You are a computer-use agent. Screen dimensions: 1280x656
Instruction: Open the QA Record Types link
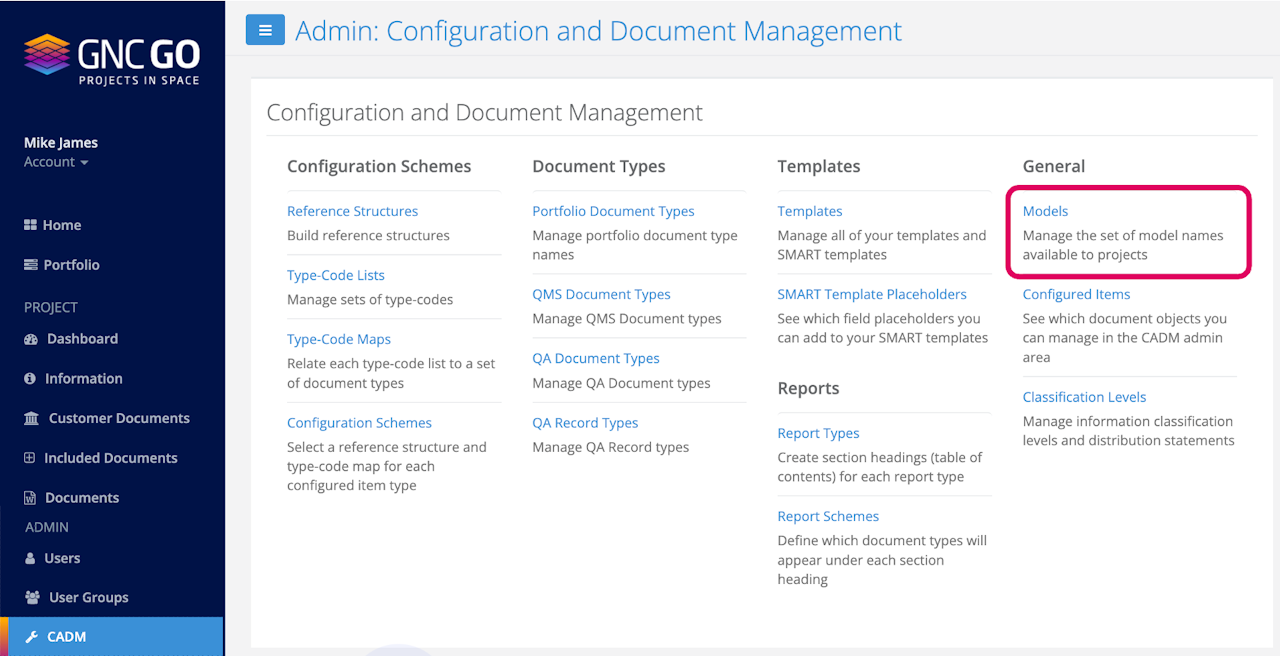pyautogui.click(x=585, y=423)
